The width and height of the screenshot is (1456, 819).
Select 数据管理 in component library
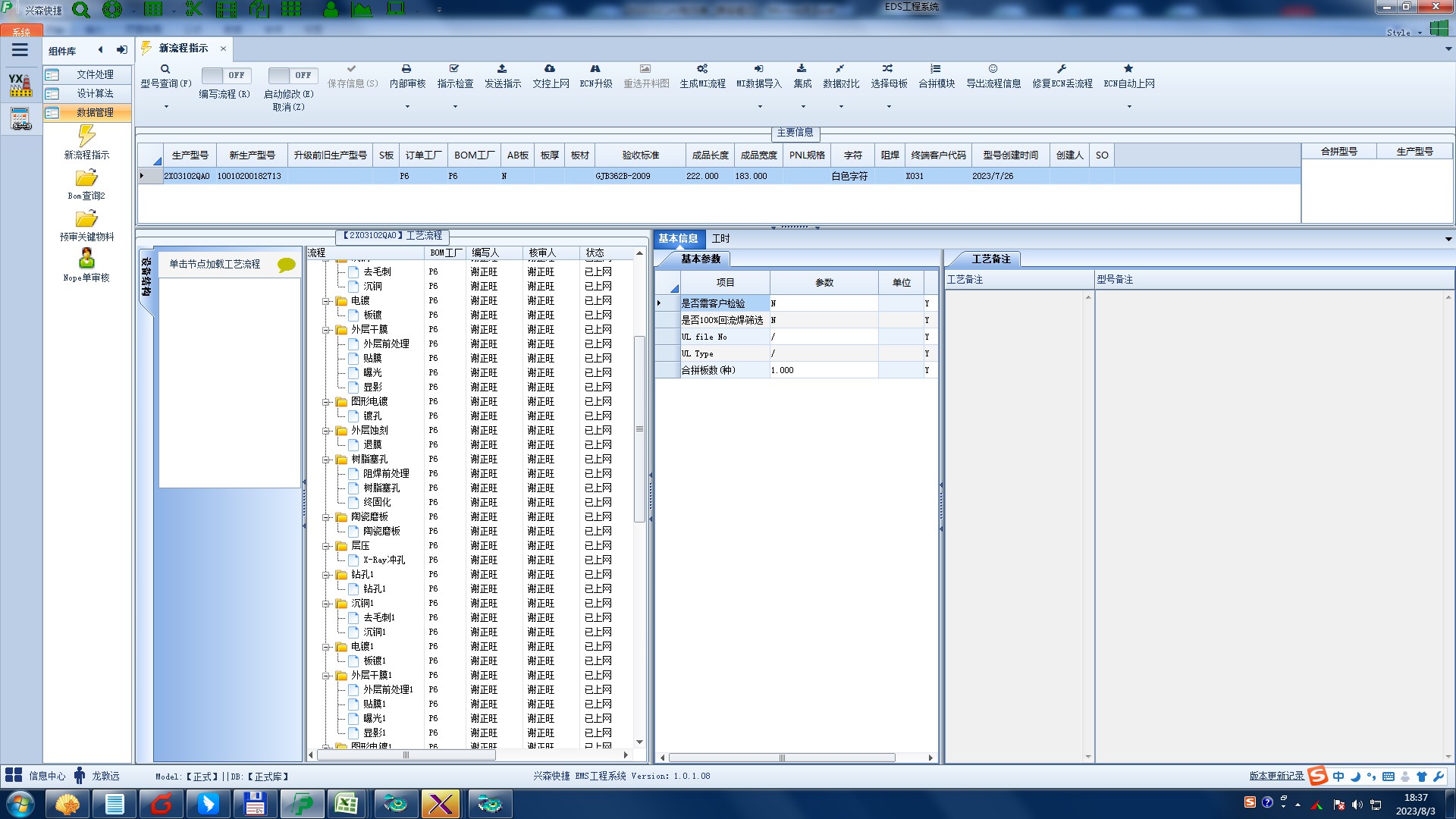pos(95,112)
